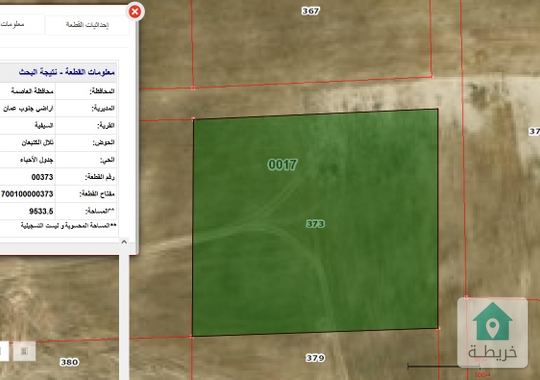
Task: Click the panel header معلومات القطعة - نتيجة البحث
Action: pos(66,72)
